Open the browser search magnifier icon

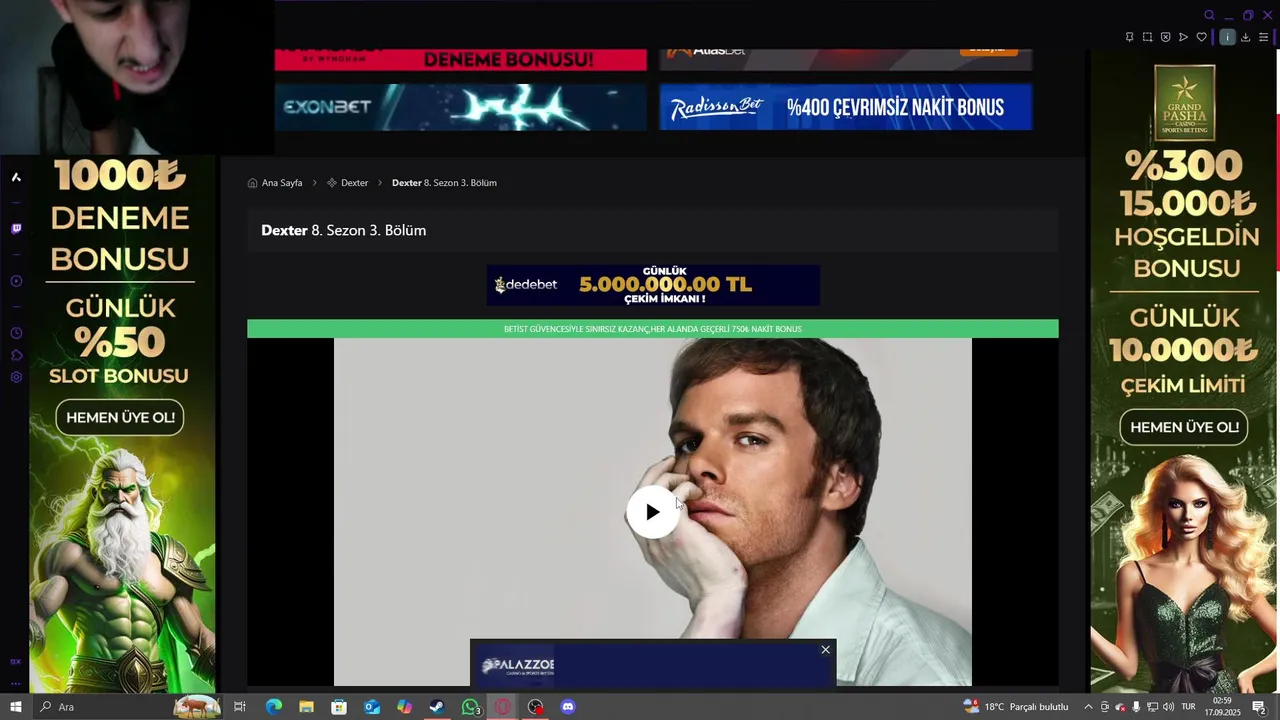pos(1209,15)
